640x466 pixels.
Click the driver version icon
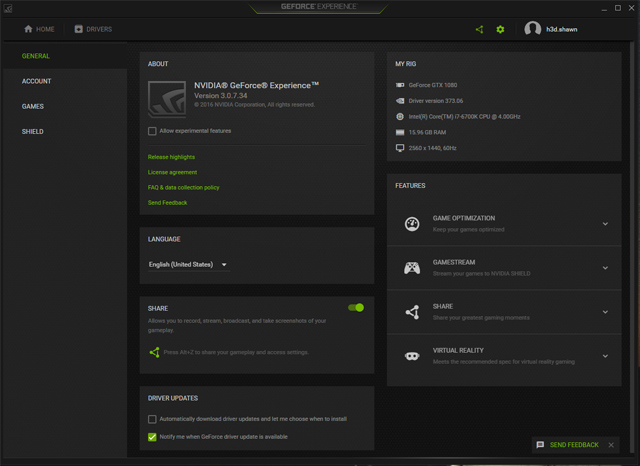[x=400, y=101]
